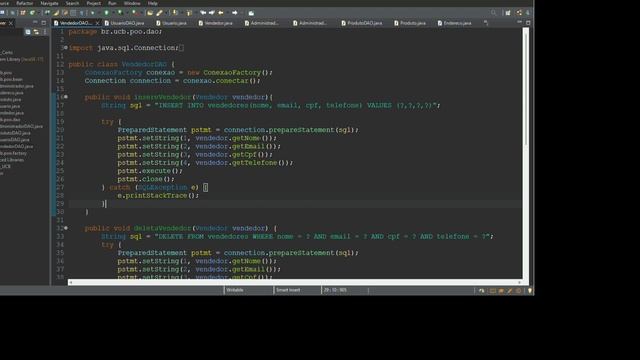
Task: Go to last edit location arrow
Action: 203,13
